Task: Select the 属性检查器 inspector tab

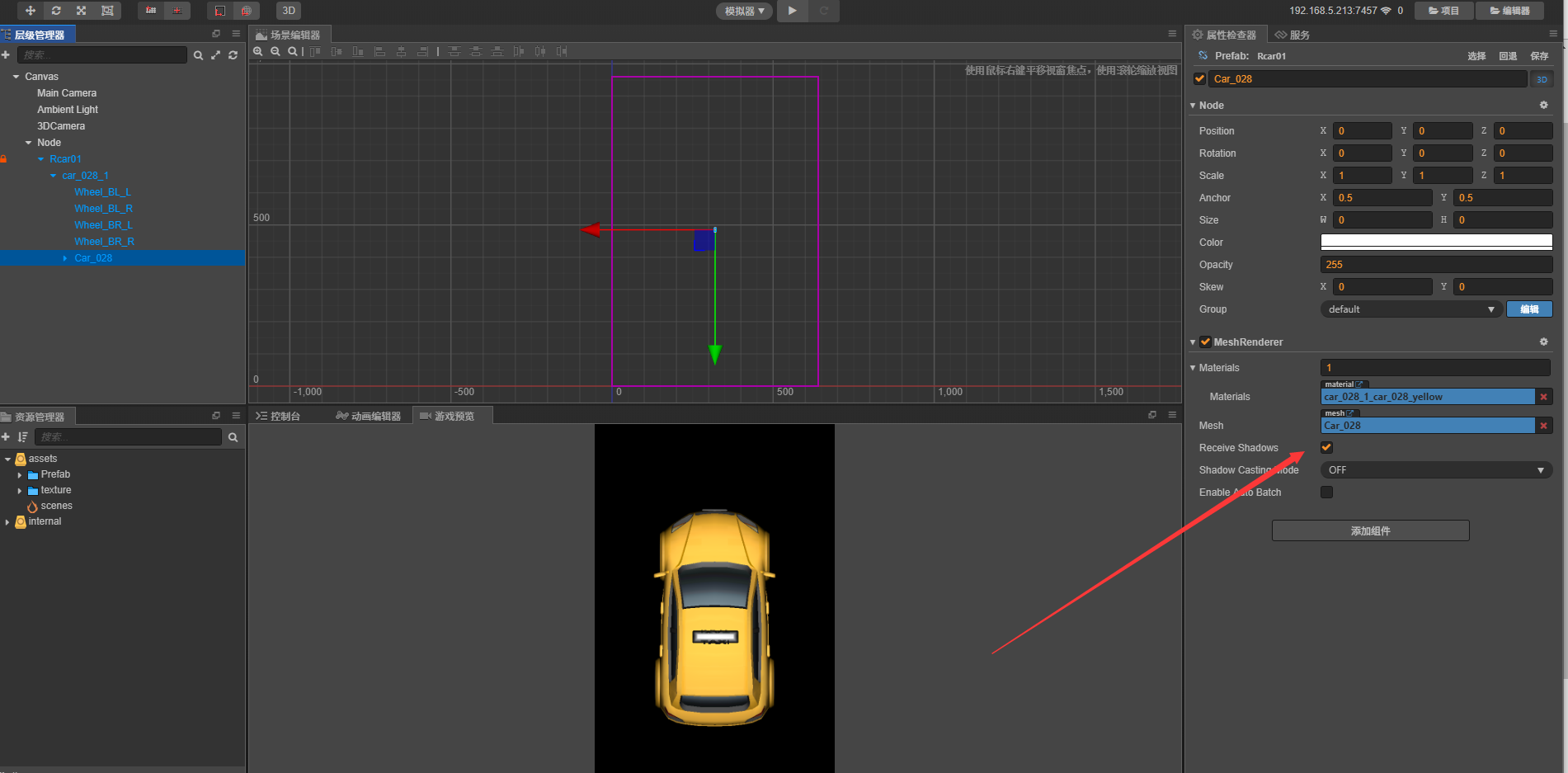Action: (1225, 35)
